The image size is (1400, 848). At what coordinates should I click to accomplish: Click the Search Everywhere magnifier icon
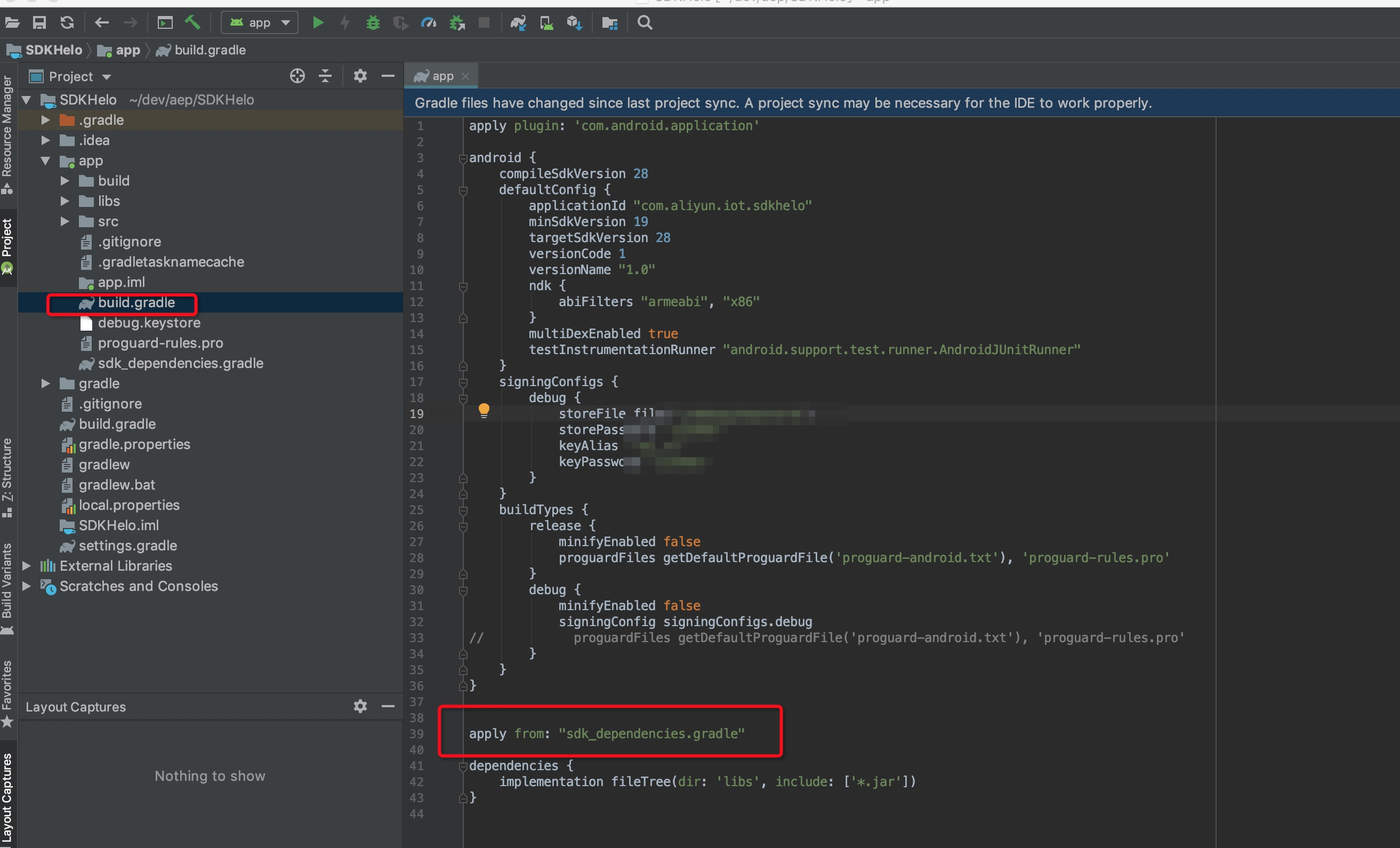pos(645,23)
